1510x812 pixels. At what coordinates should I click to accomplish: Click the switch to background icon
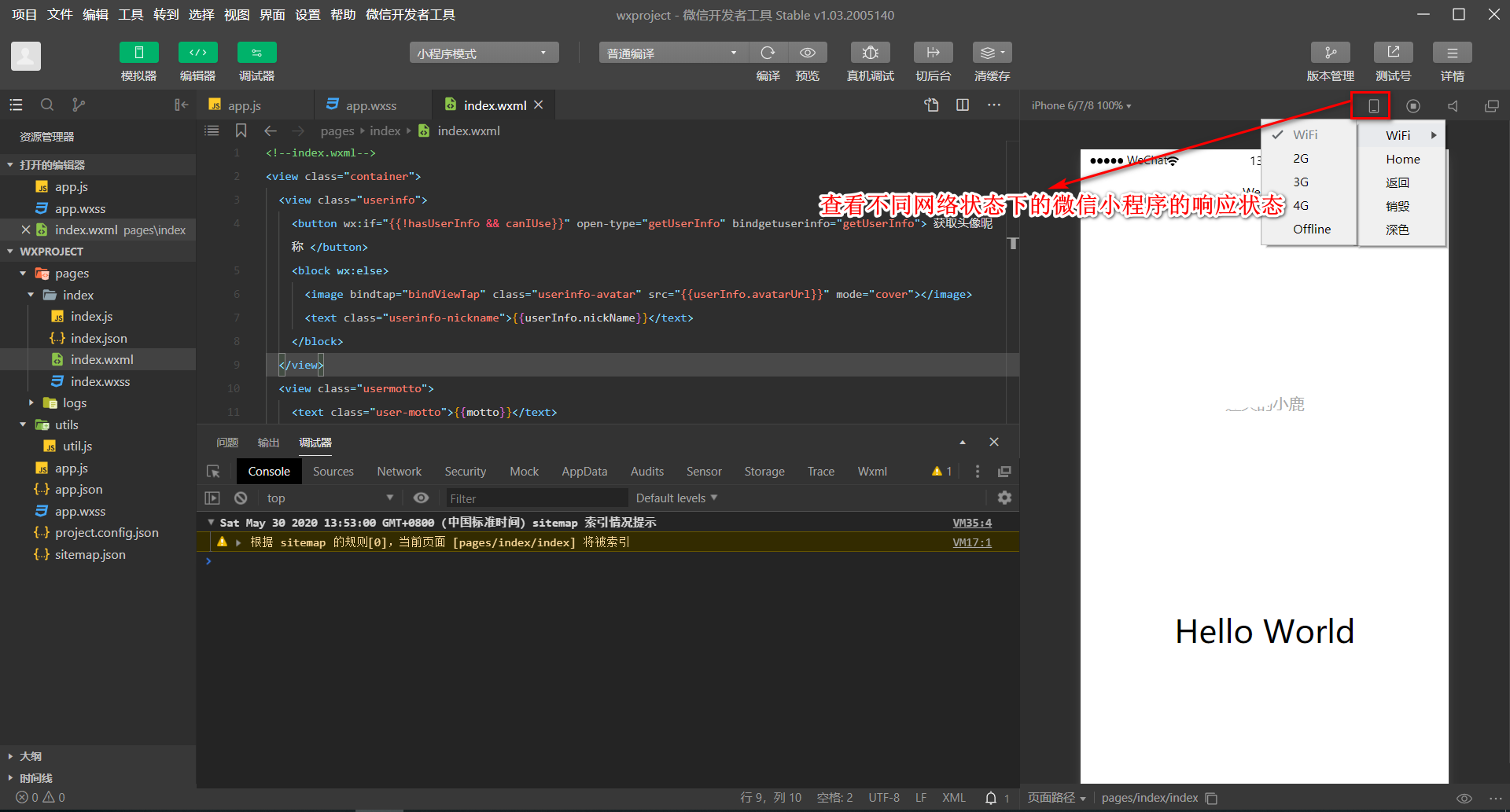(x=934, y=53)
